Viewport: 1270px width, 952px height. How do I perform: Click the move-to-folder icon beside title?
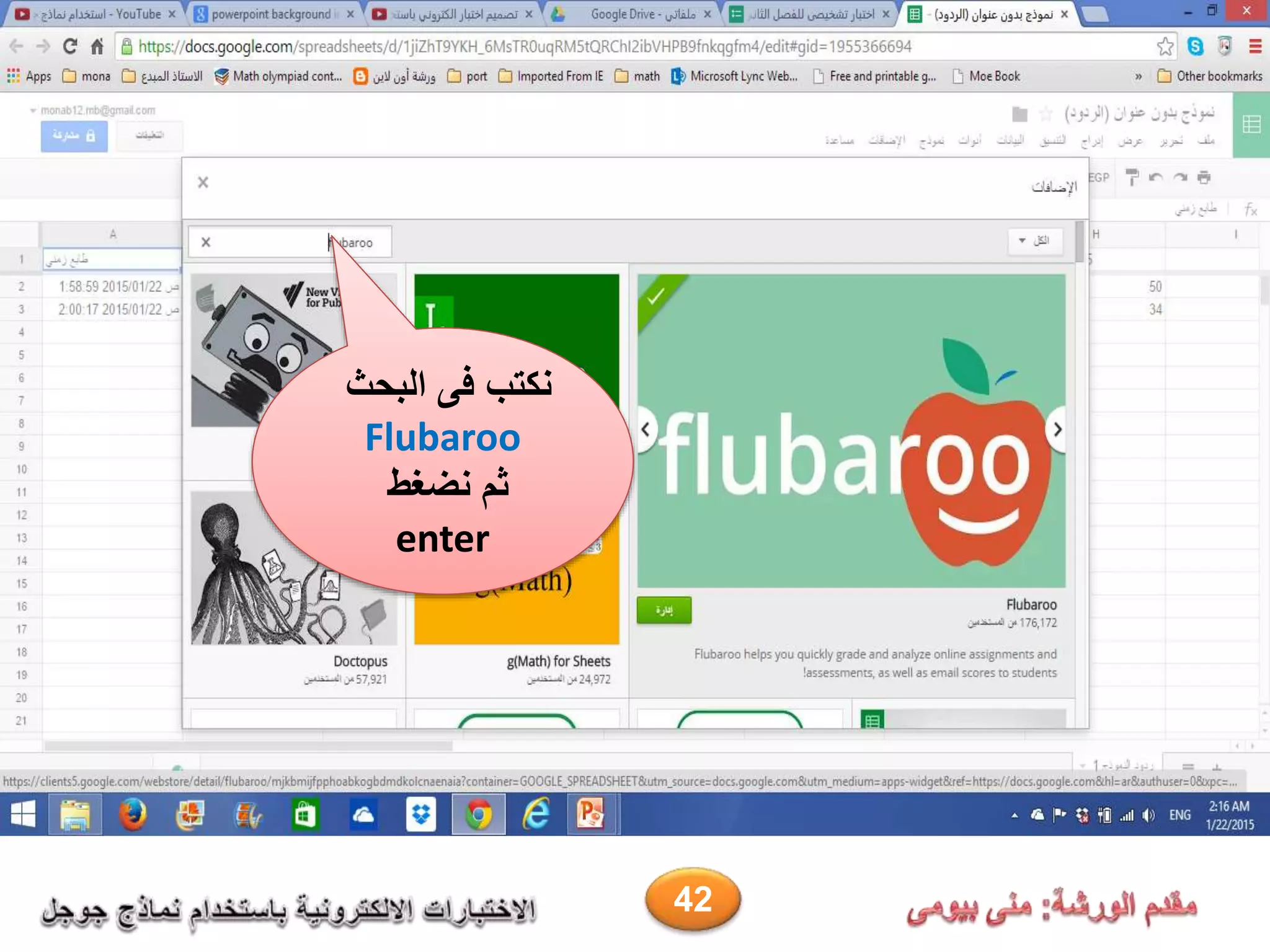click(x=1019, y=114)
